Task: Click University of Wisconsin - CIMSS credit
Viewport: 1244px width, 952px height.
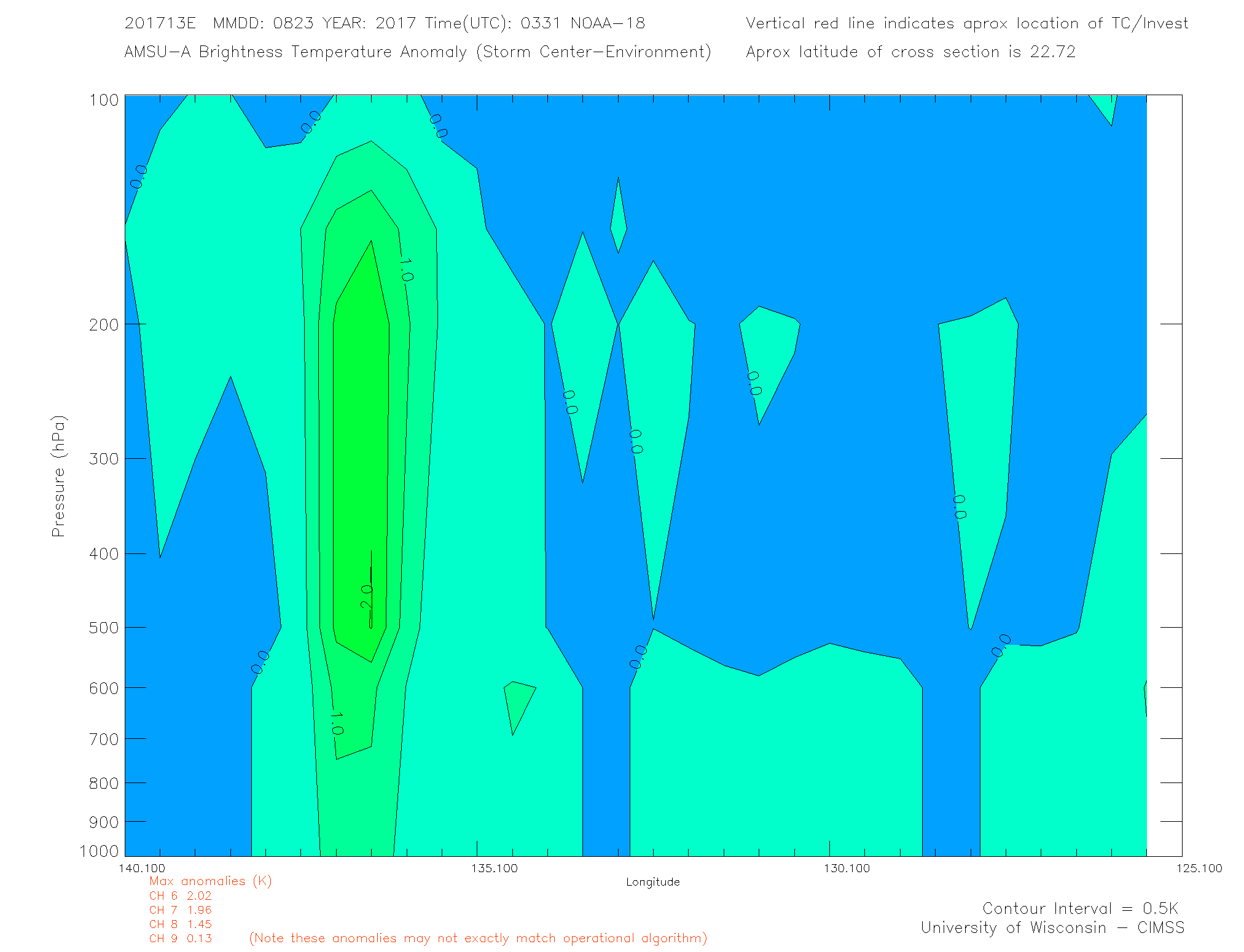Action: 1052,928
